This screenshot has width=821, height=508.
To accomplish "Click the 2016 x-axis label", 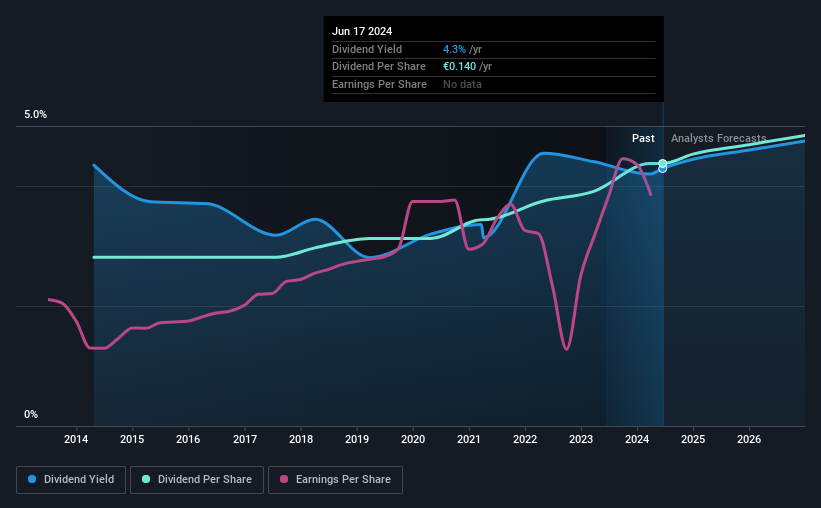I will pyautogui.click(x=188, y=439).
